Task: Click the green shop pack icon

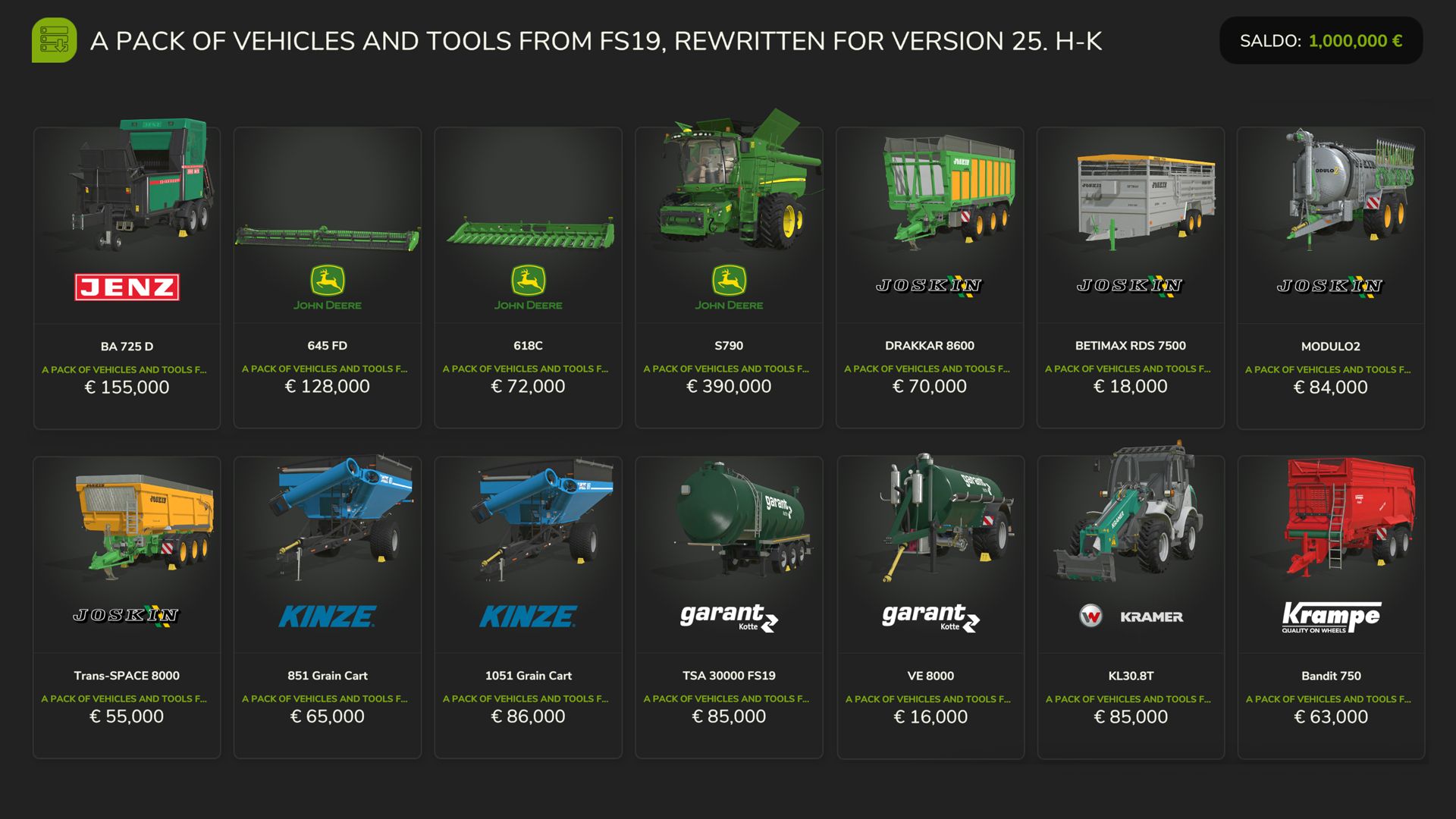Action: pyautogui.click(x=54, y=40)
